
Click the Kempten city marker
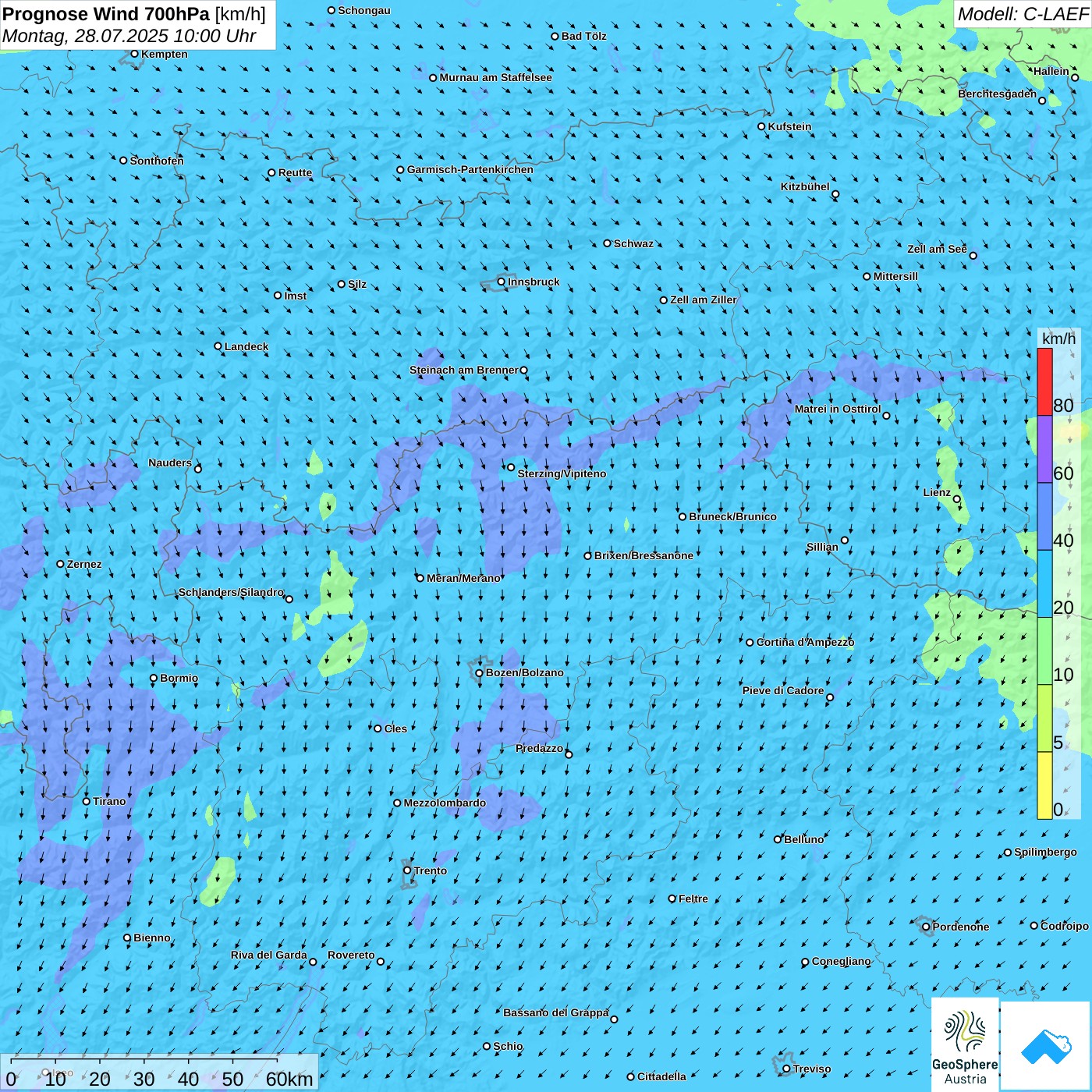pos(135,54)
